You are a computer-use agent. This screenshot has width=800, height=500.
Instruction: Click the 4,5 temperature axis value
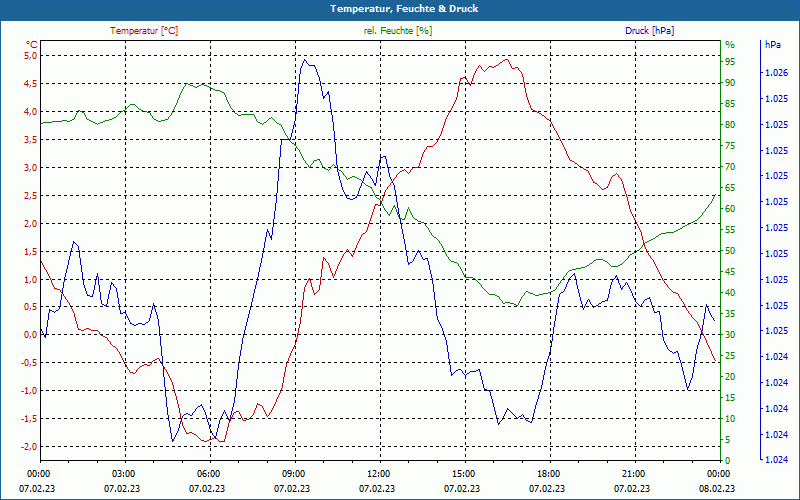[x=31, y=84]
